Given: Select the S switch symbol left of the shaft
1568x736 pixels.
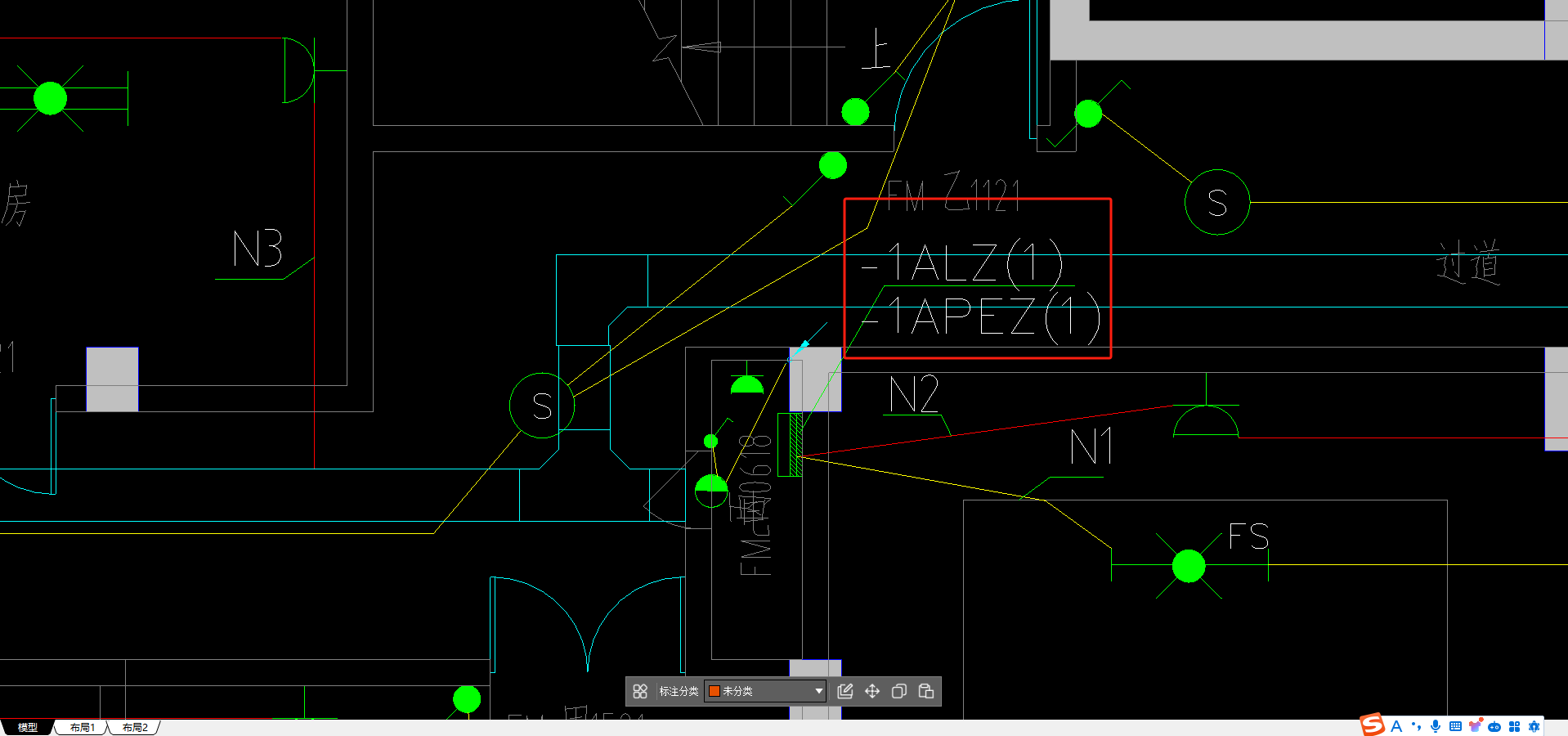Looking at the screenshot, I should pos(542,406).
